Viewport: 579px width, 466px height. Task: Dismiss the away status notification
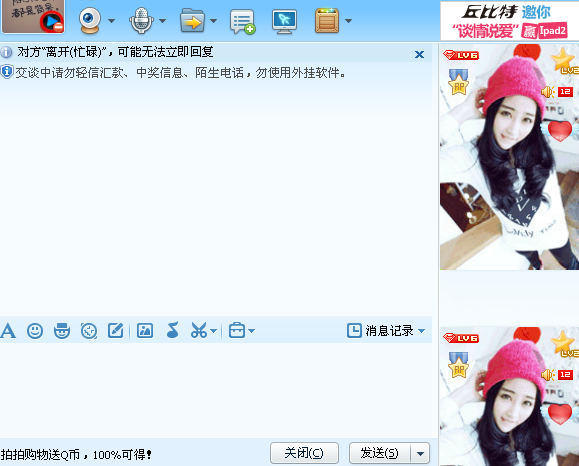point(419,55)
